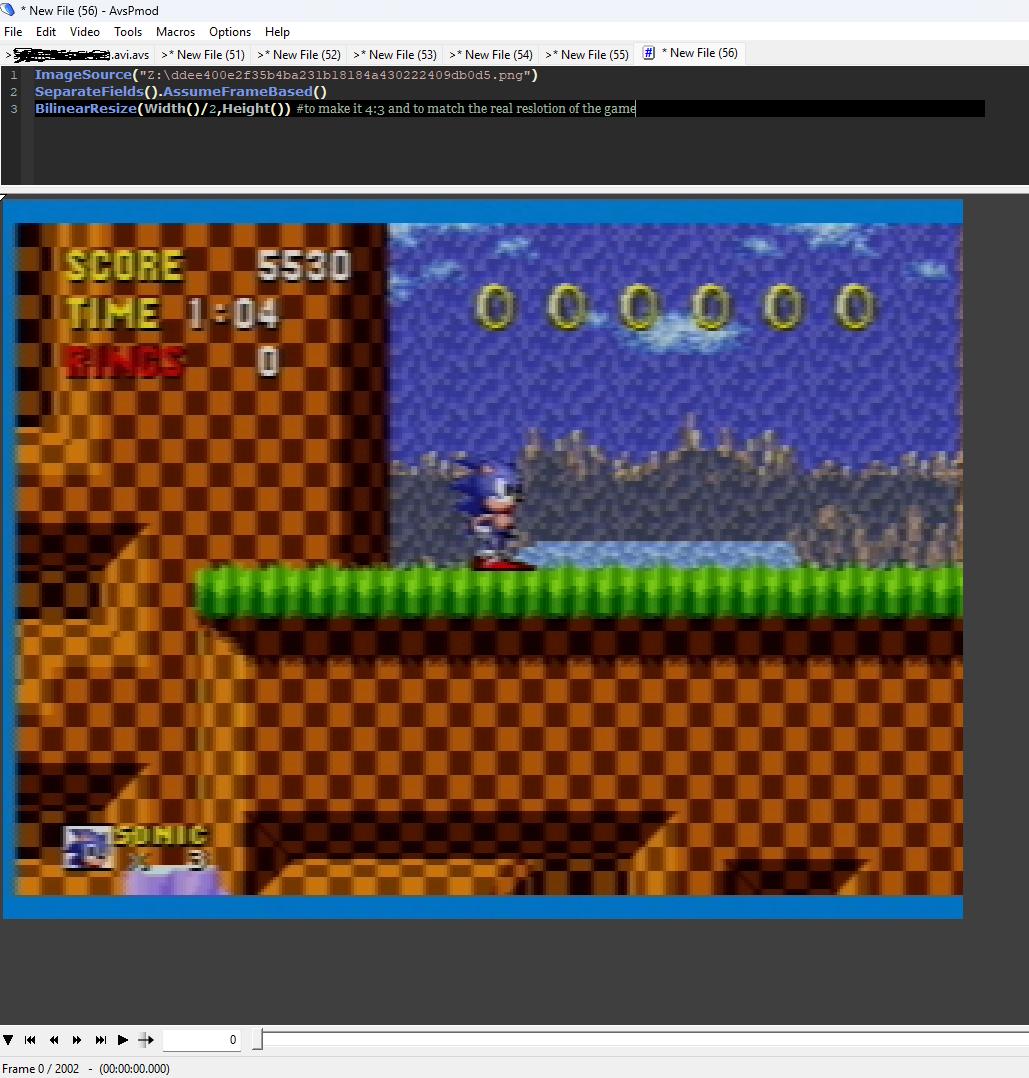Show the Options menu
The width and height of the screenshot is (1029, 1078).
click(x=230, y=32)
